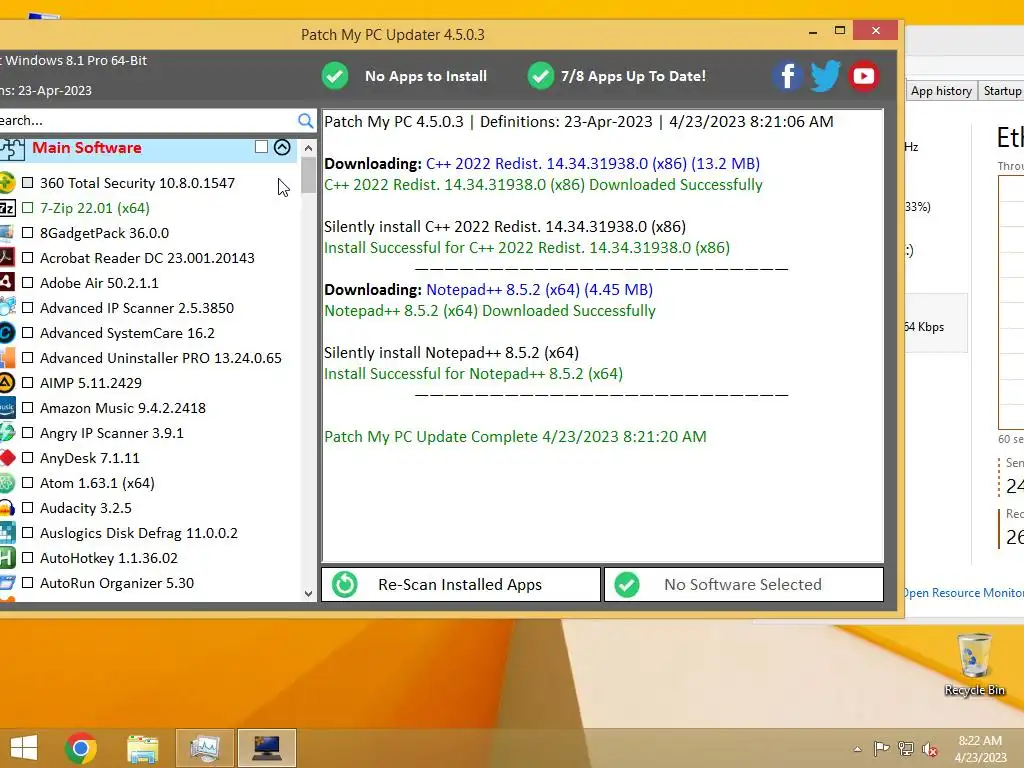The image size is (1024, 768).
Task: Click the Atom app icon
Action: (7, 483)
